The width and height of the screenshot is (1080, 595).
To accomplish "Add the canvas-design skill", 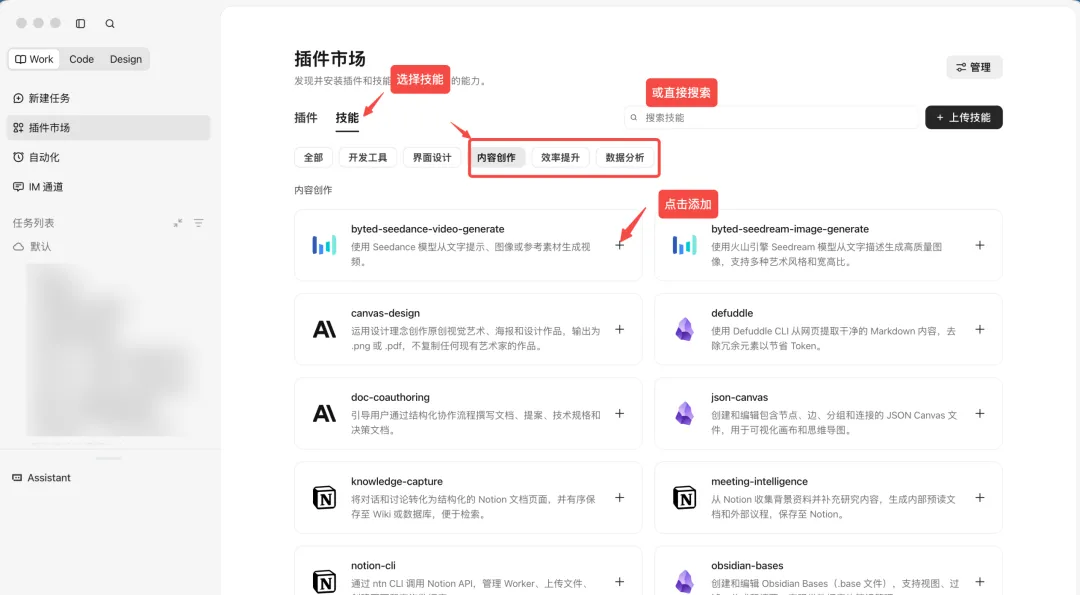I will pyautogui.click(x=620, y=329).
